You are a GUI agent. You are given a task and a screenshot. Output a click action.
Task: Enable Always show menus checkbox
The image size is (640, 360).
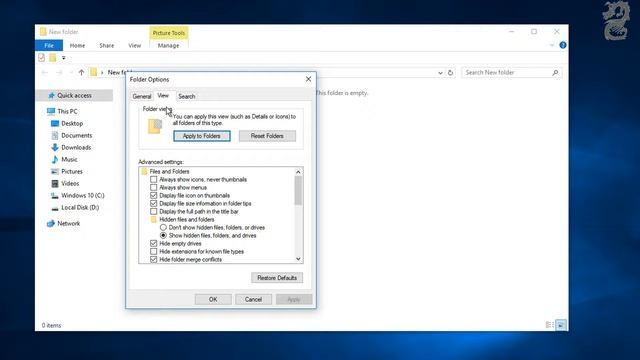[153, 188]
